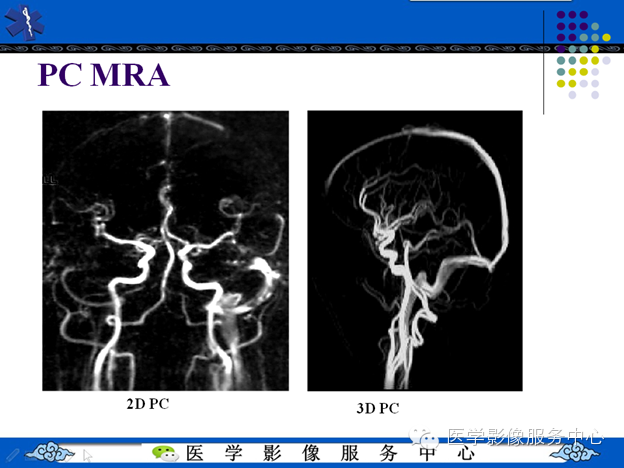Click the PC MRA slide title
Viewport: 624px width, 468px height.
pos(103,75)
